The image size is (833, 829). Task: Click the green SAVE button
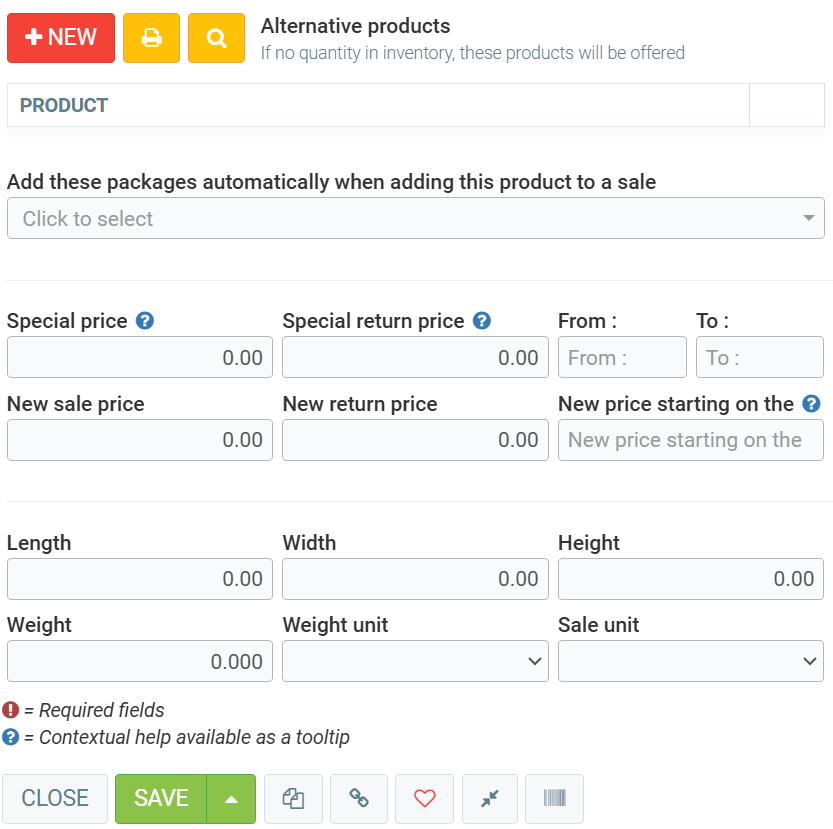(161, 798)
